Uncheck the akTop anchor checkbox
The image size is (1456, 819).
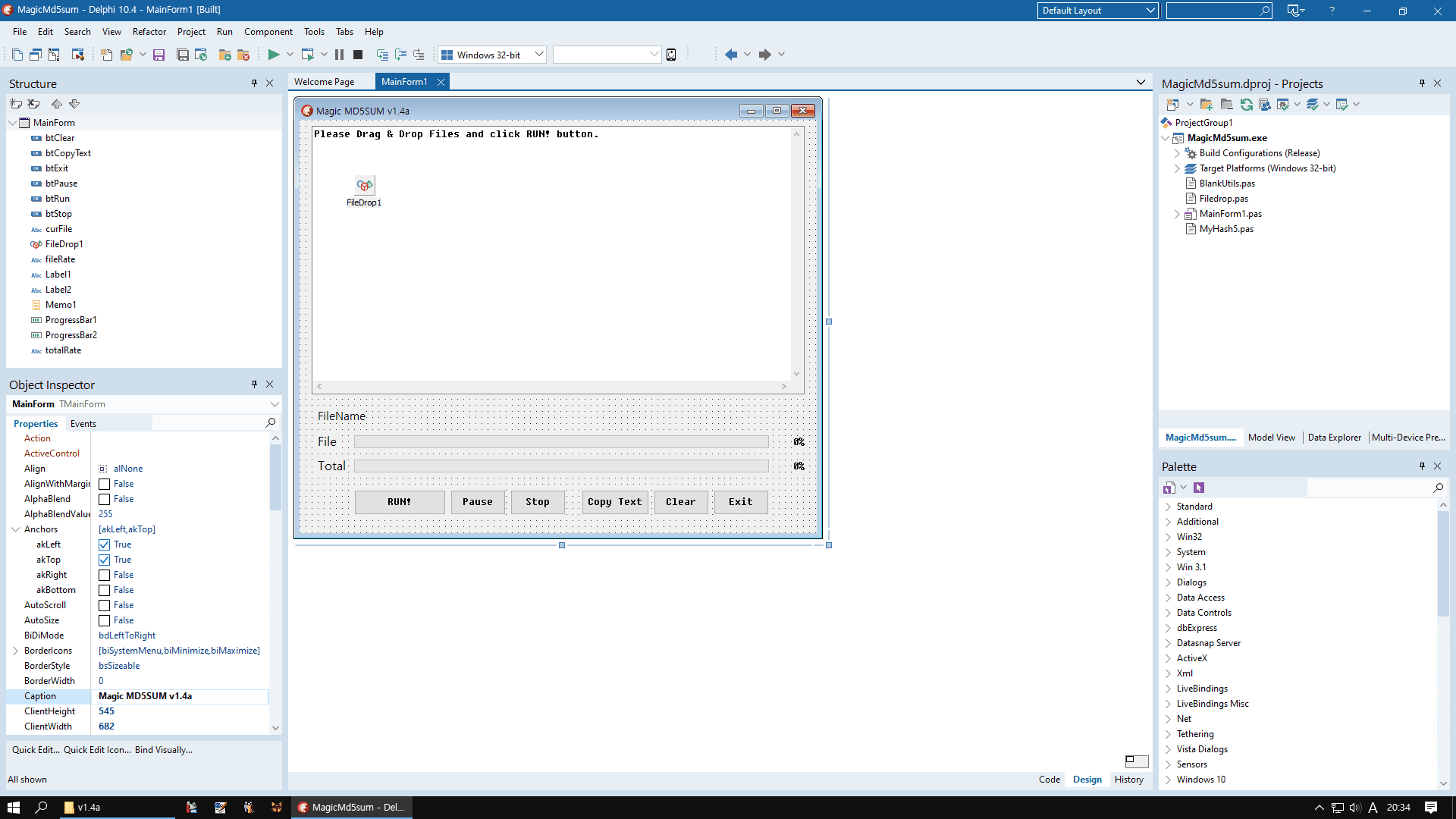coord(105,560)
